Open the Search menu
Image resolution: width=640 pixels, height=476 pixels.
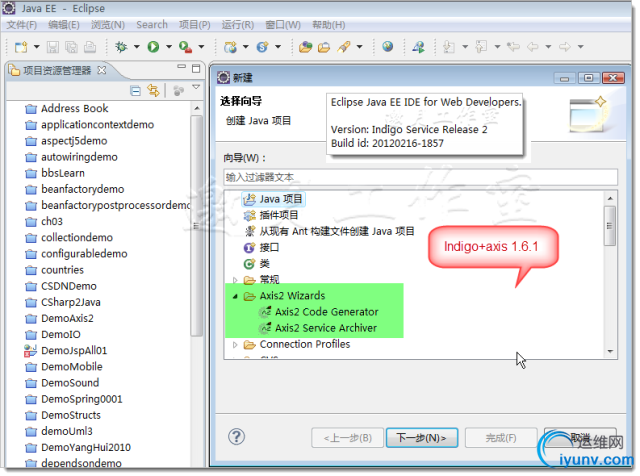[152, 25]
